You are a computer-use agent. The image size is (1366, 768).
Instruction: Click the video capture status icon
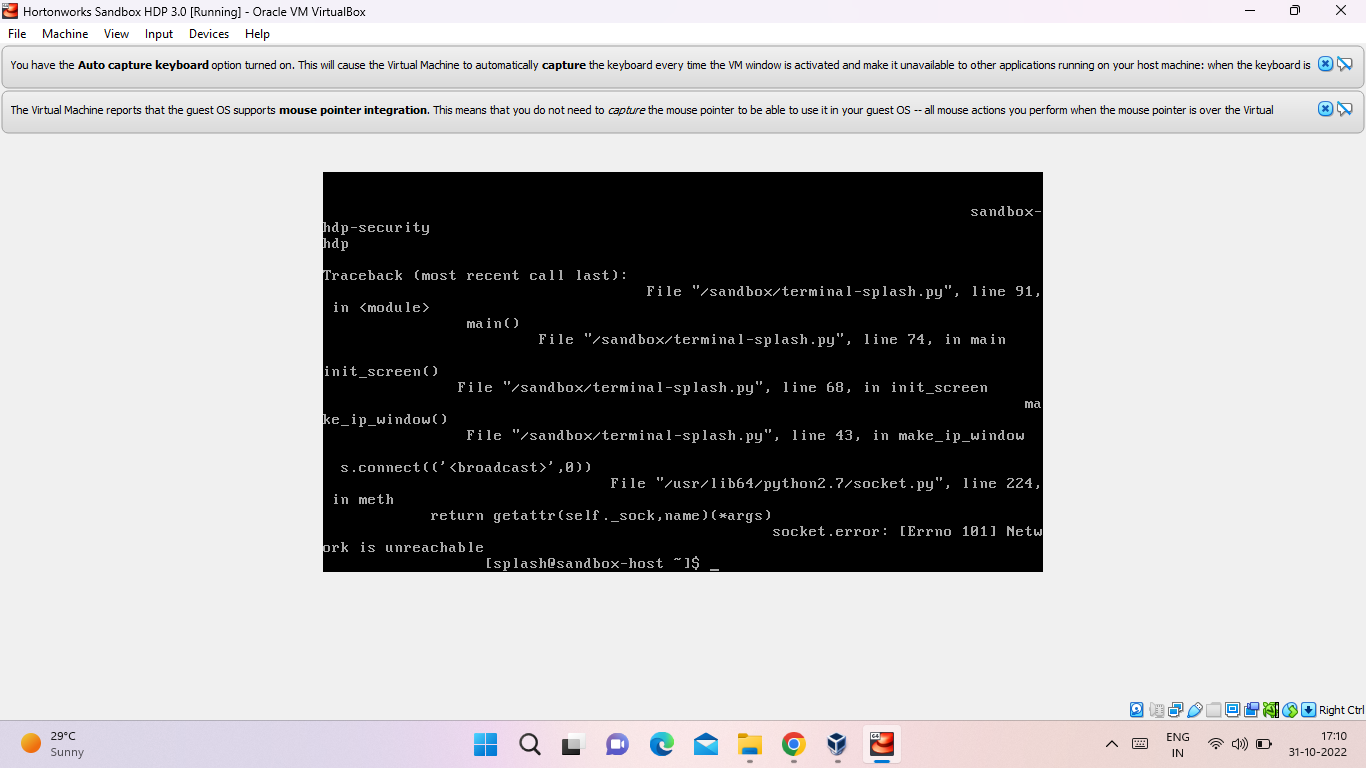click(x=1250, y=709)
